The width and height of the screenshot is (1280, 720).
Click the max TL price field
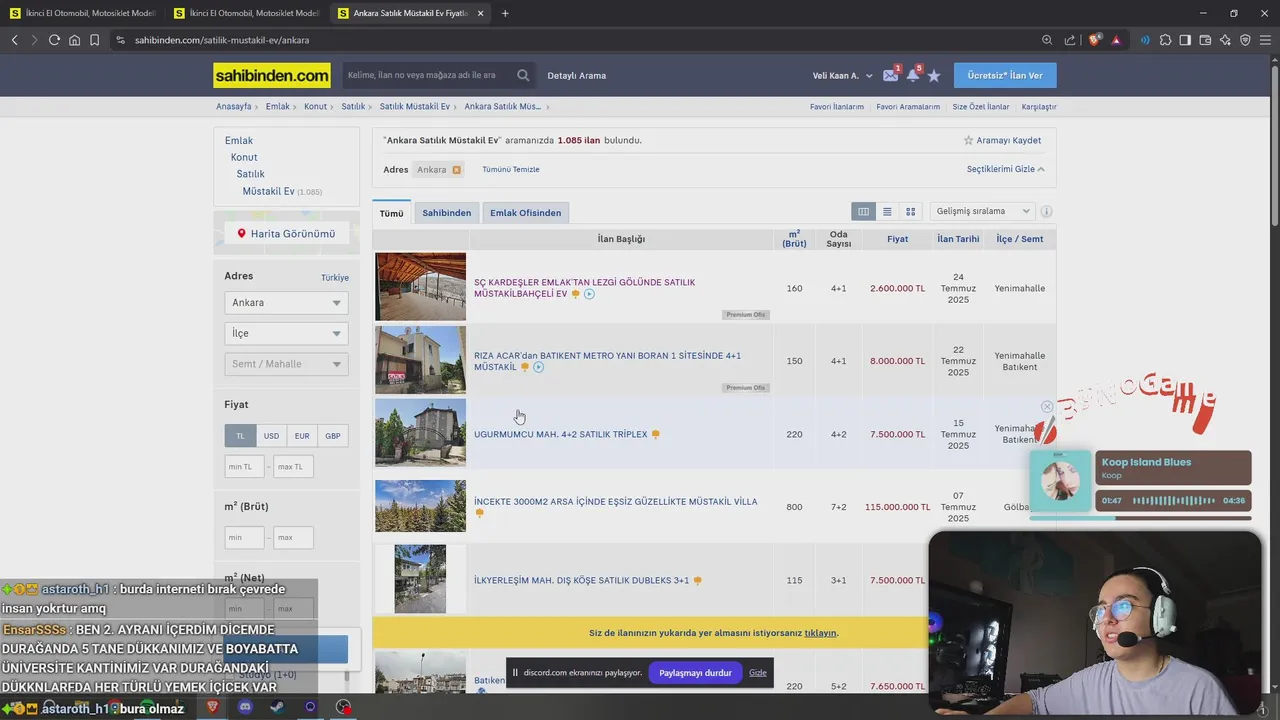click(x=293, y=467)
